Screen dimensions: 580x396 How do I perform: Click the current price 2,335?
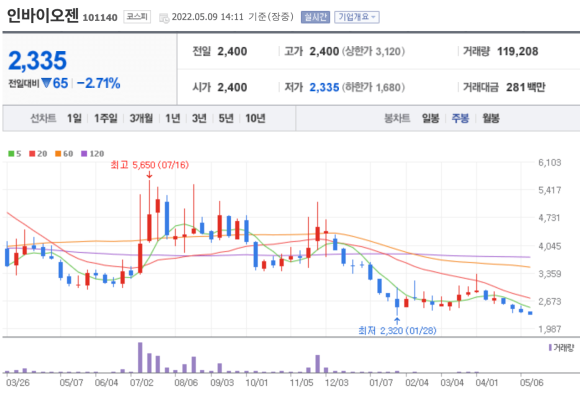[x=37, y=61]
